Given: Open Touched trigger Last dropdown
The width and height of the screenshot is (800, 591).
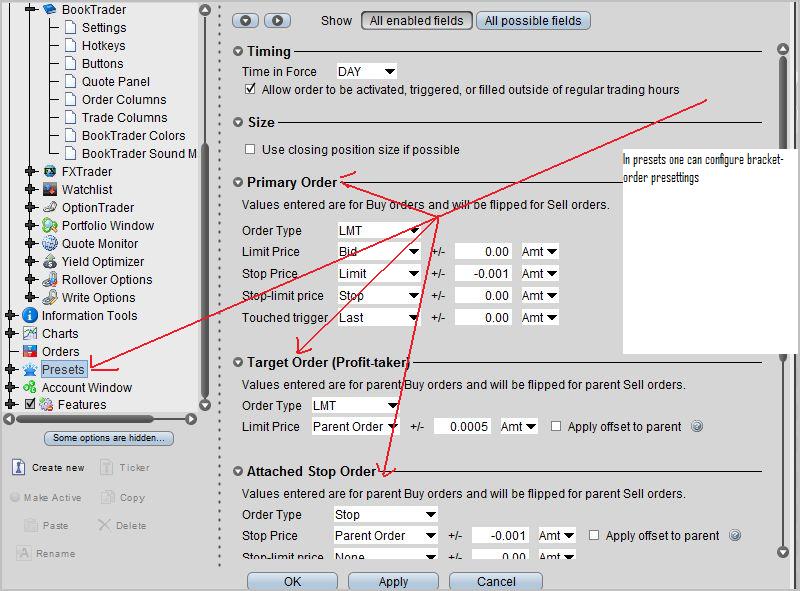Looking at the screenshot, I should pyautogui.click(x=379, y=317).
